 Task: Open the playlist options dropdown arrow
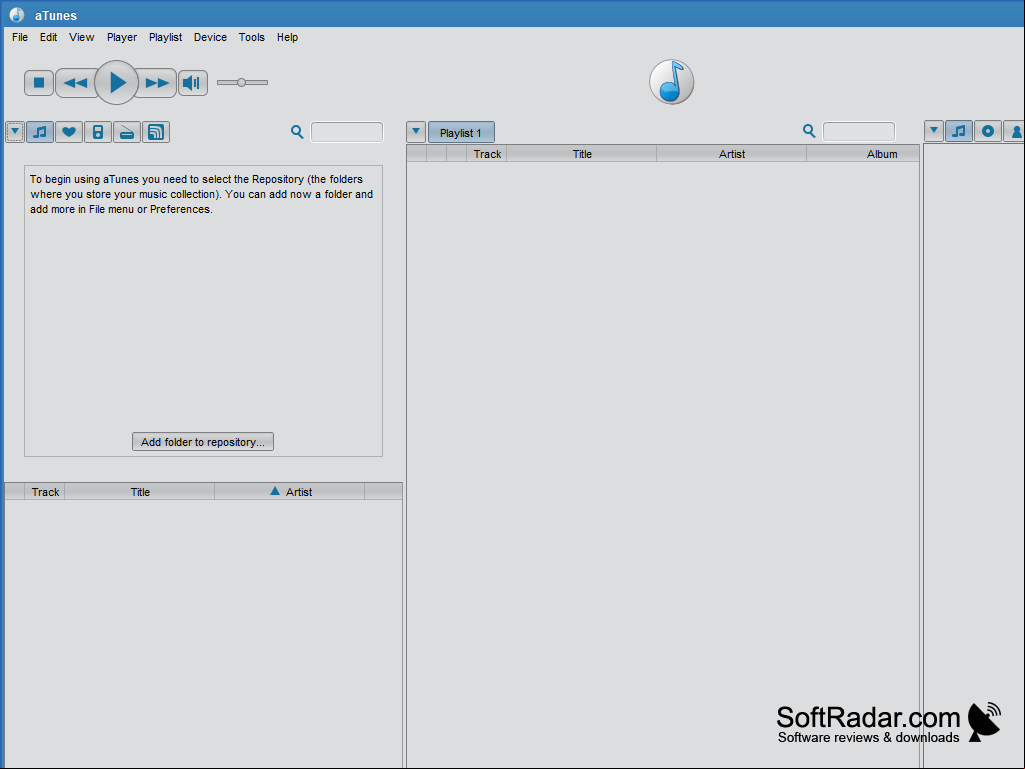[x=416, y=131]
